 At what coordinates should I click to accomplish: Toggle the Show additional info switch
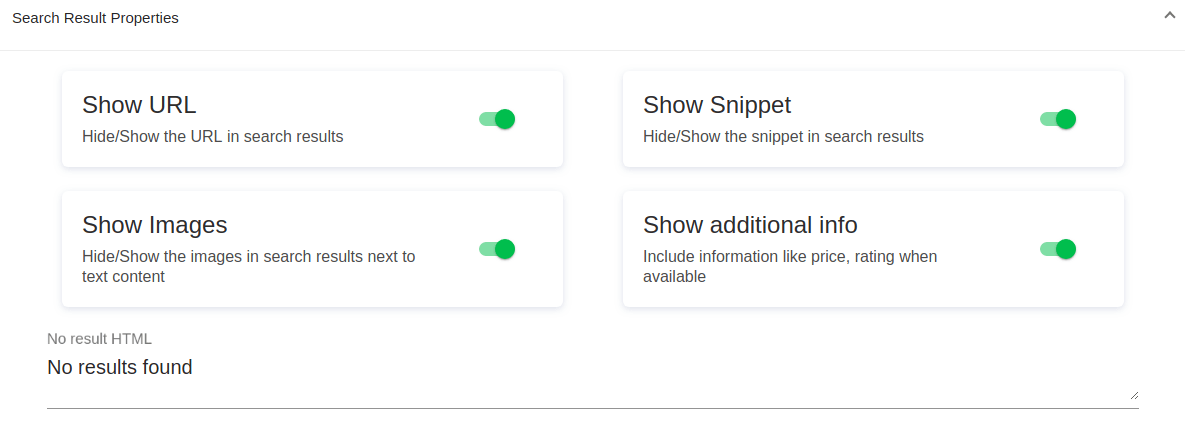point(1058,249)
